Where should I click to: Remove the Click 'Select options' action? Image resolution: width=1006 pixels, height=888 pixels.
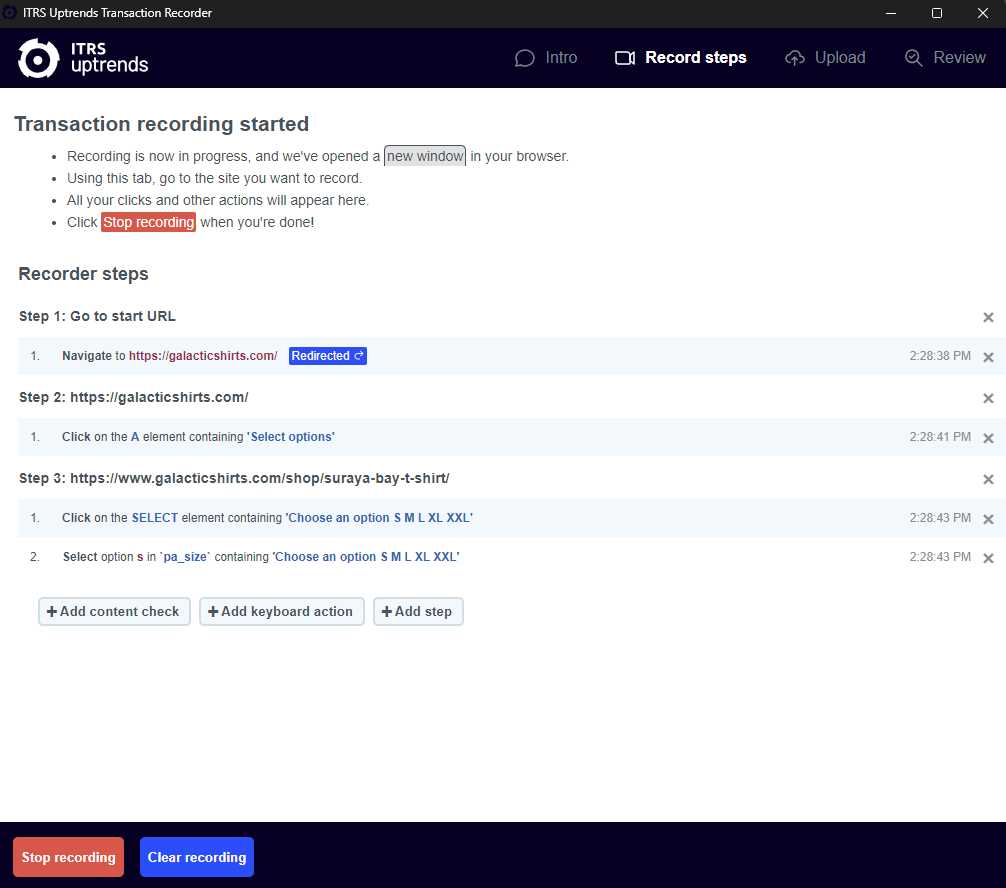[x=988, y=438]
